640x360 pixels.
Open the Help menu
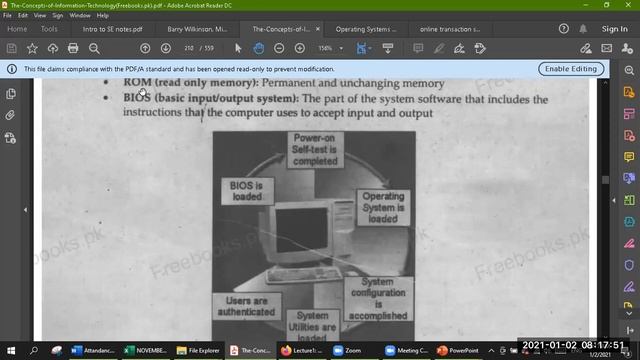102,16
